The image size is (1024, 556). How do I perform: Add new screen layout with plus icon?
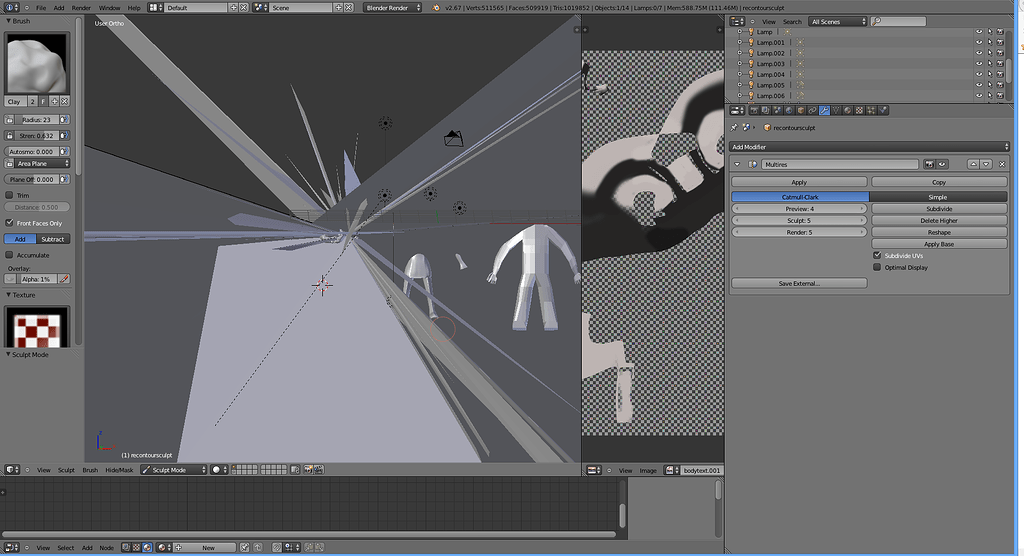point(234,8)
